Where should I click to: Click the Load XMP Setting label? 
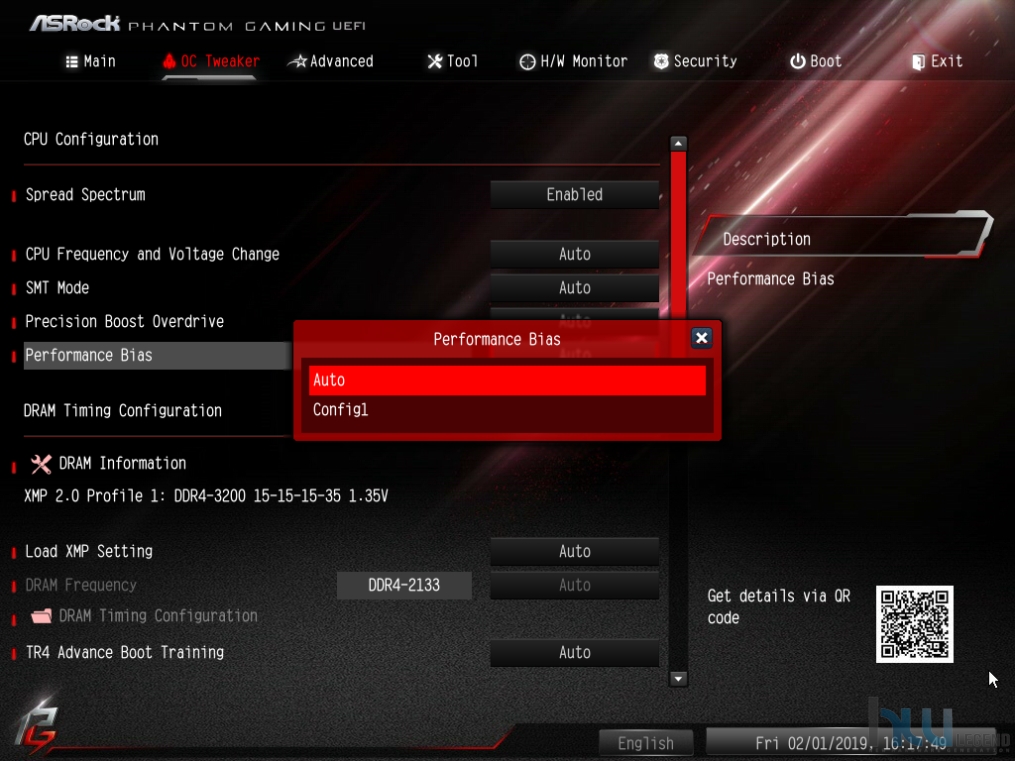coord(89,552)
